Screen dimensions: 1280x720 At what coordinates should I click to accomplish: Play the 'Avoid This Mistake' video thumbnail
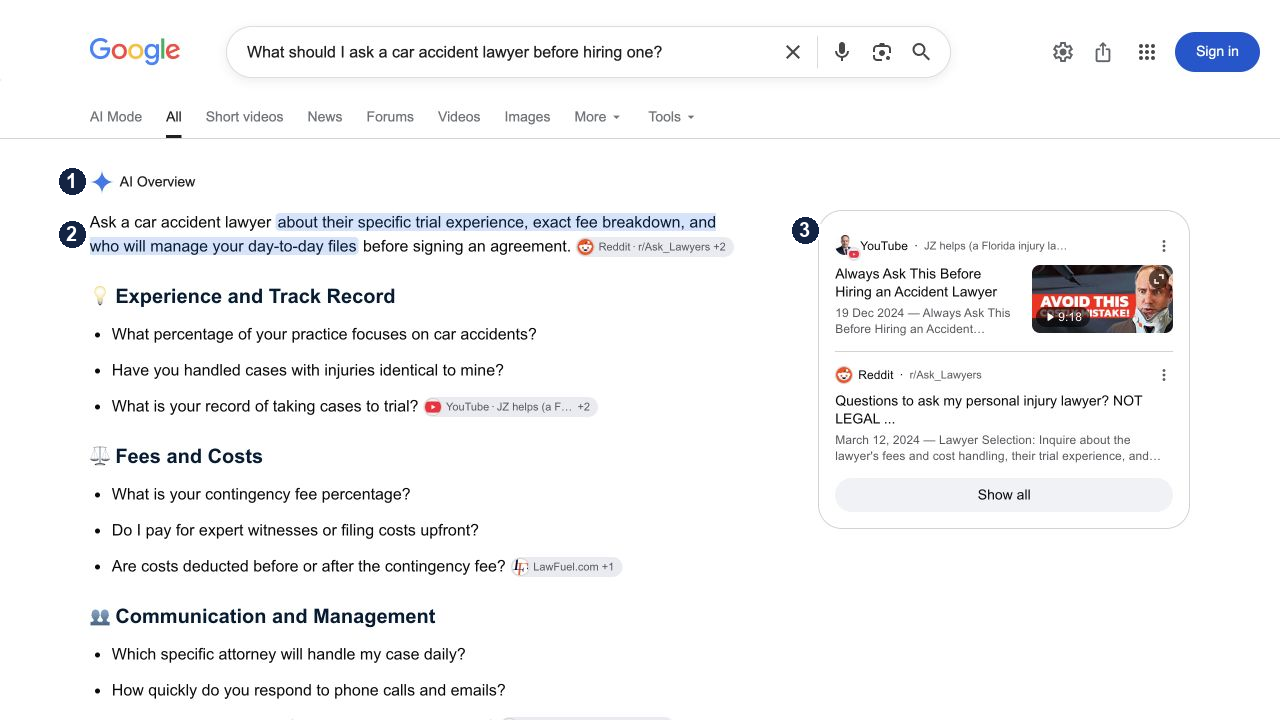(x=1102, y=299)
